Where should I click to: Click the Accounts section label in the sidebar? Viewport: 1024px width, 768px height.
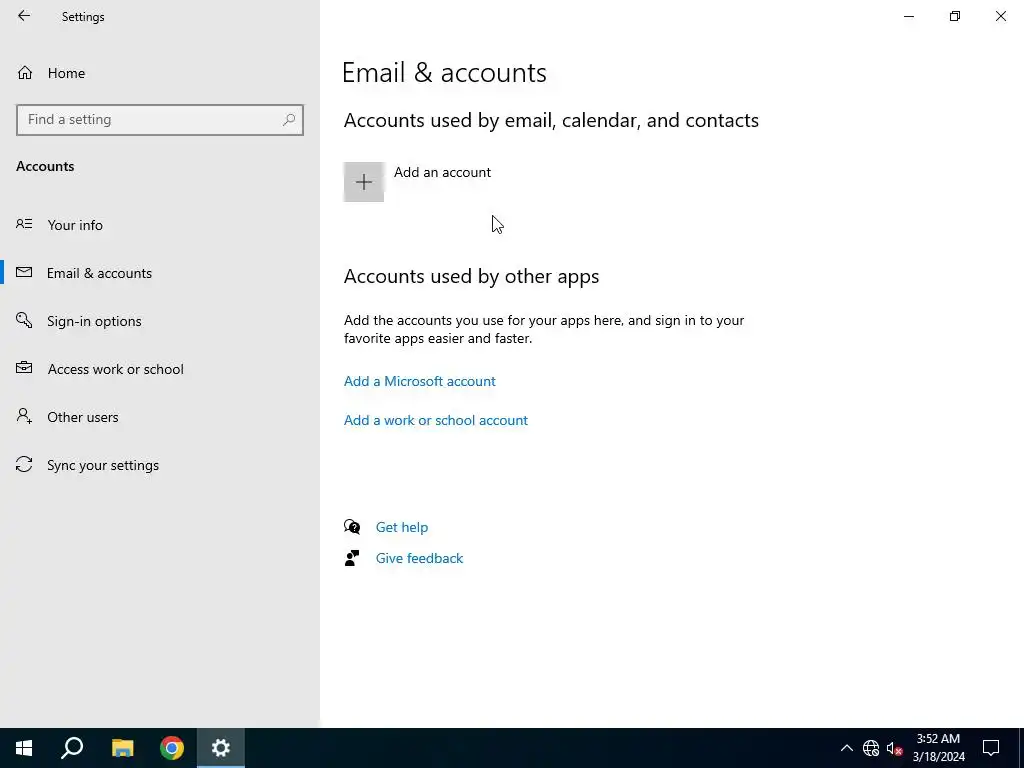pos(45,167)
